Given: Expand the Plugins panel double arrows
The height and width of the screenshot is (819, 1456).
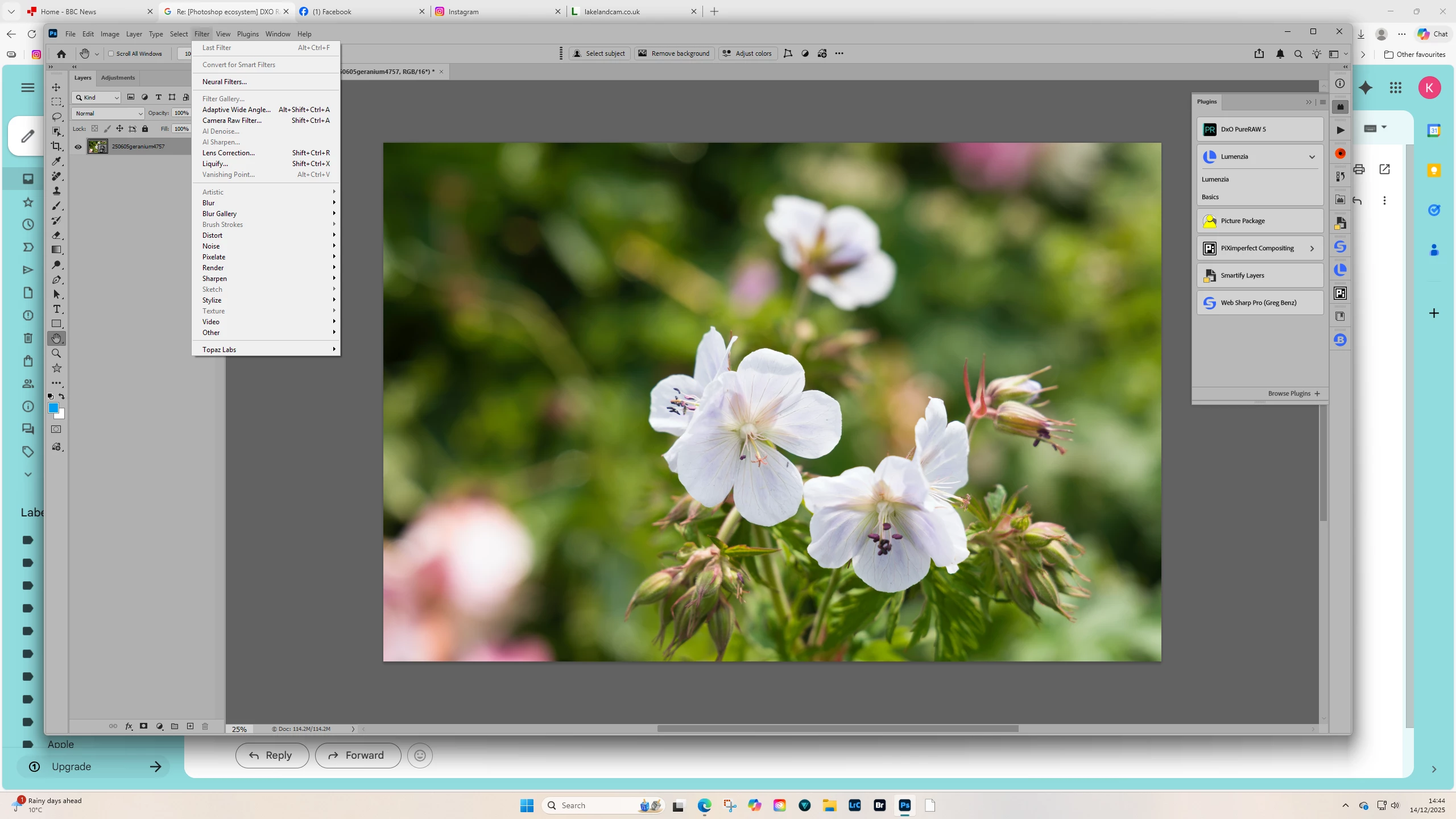Looking at the screenshot, I should pos(1309,102).
